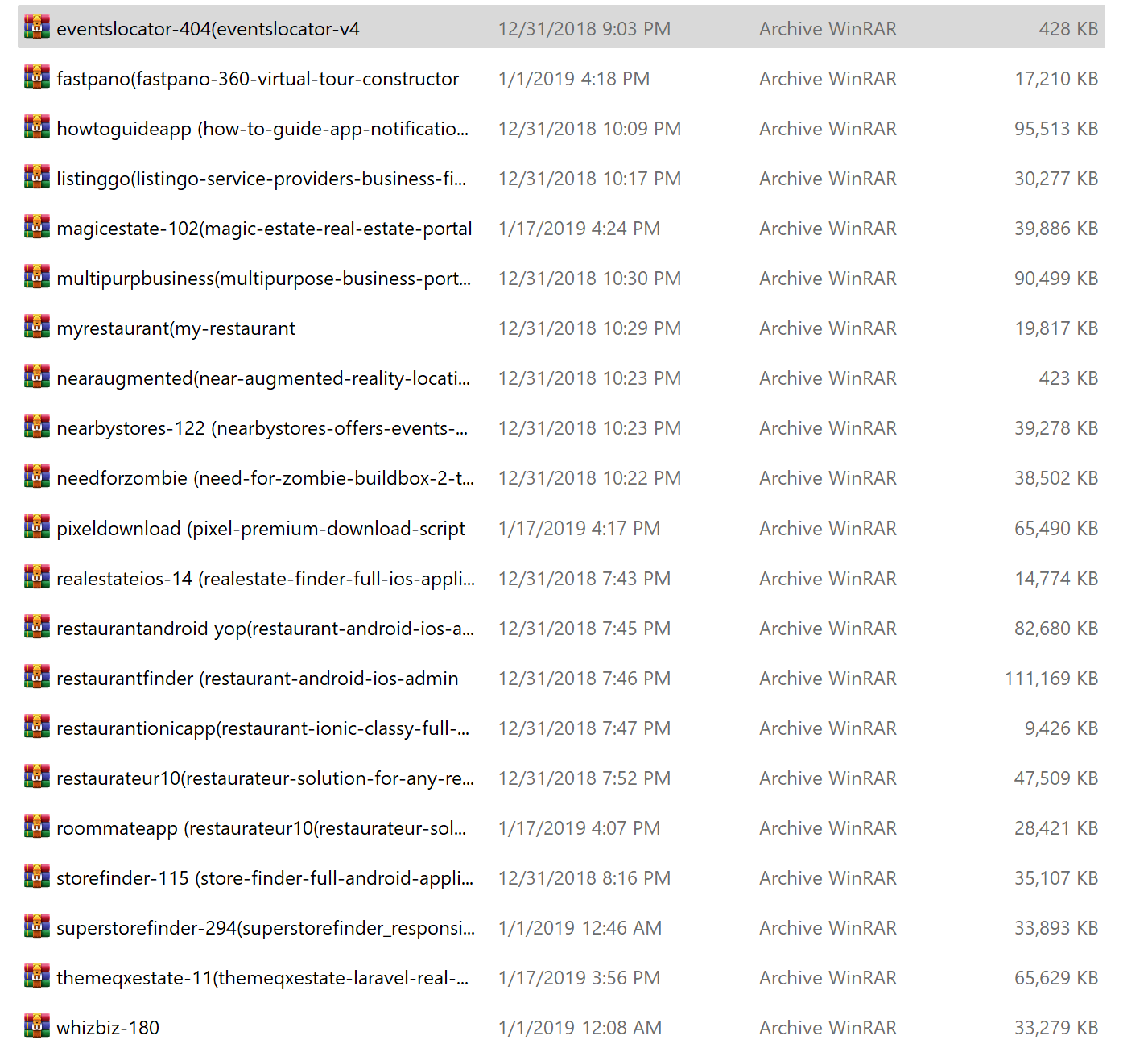Click the restaurantfinder file name
This screenshot has height=1048, width=1148.
click(x=258, y=679)
